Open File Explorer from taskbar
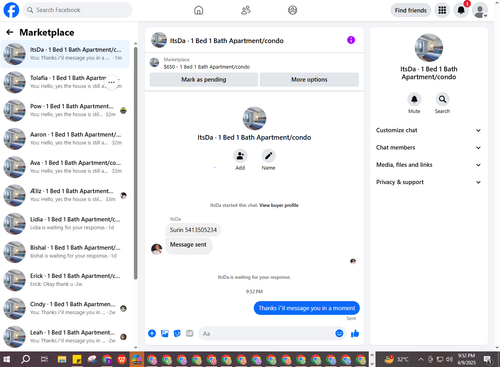This screenshot has height=367, width=500. pos(62,359)
